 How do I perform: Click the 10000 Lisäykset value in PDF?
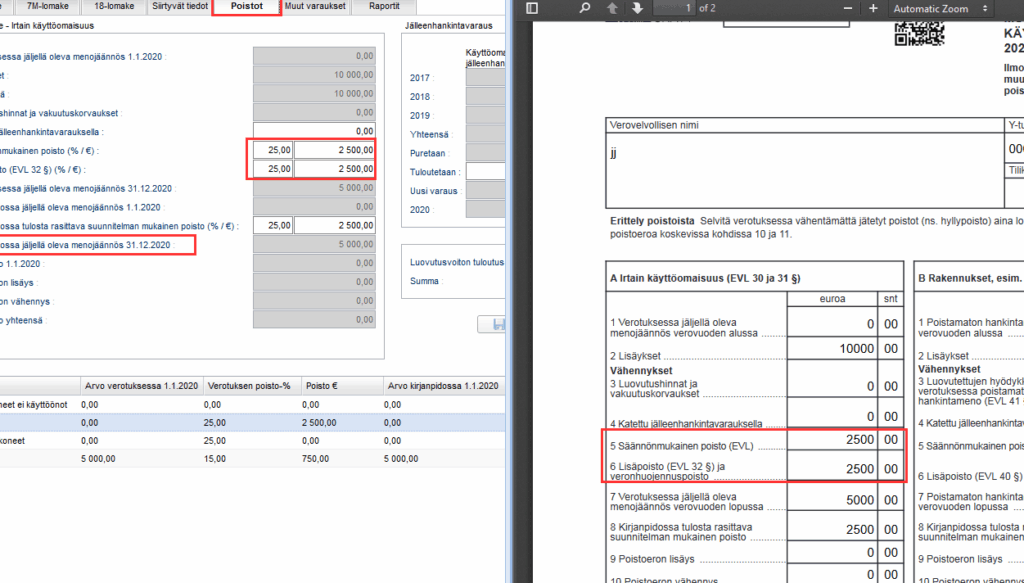pyautogui.click(x=857, y=349)
